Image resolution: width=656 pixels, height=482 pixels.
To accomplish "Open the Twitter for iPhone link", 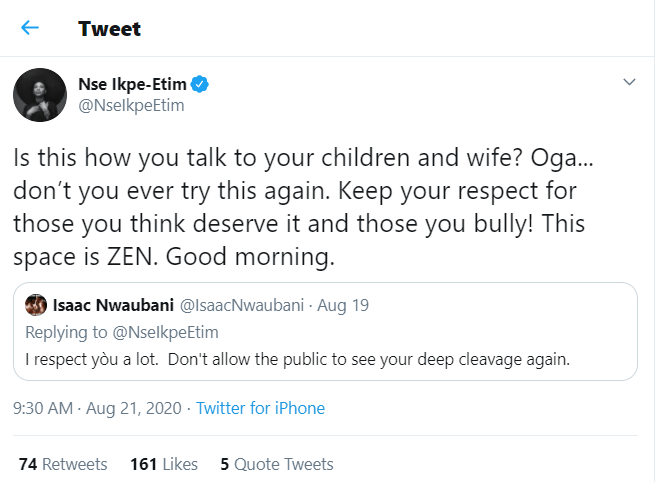I will (260, 408).
